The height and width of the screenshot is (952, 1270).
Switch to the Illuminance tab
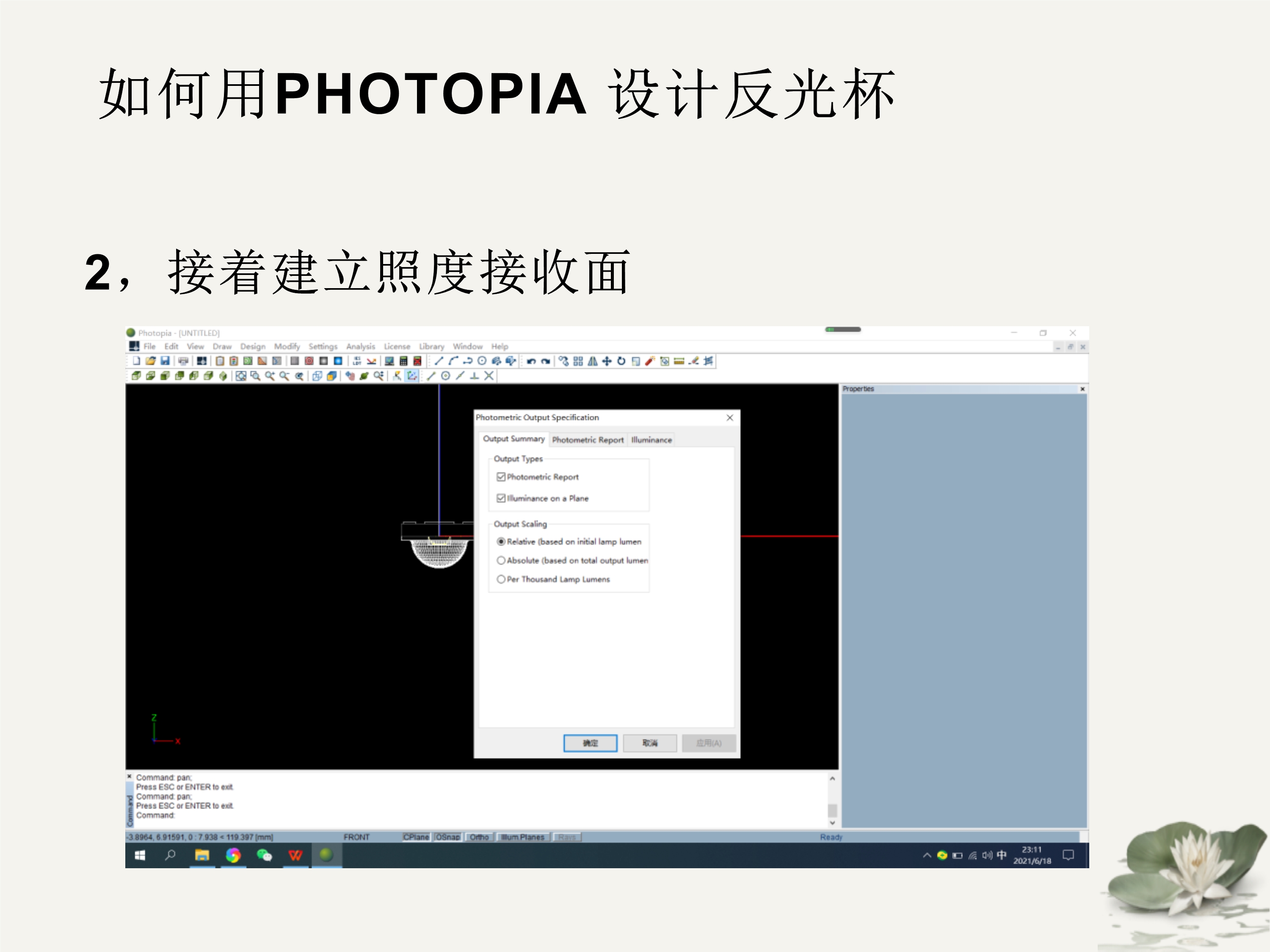[x=651, y=440]
